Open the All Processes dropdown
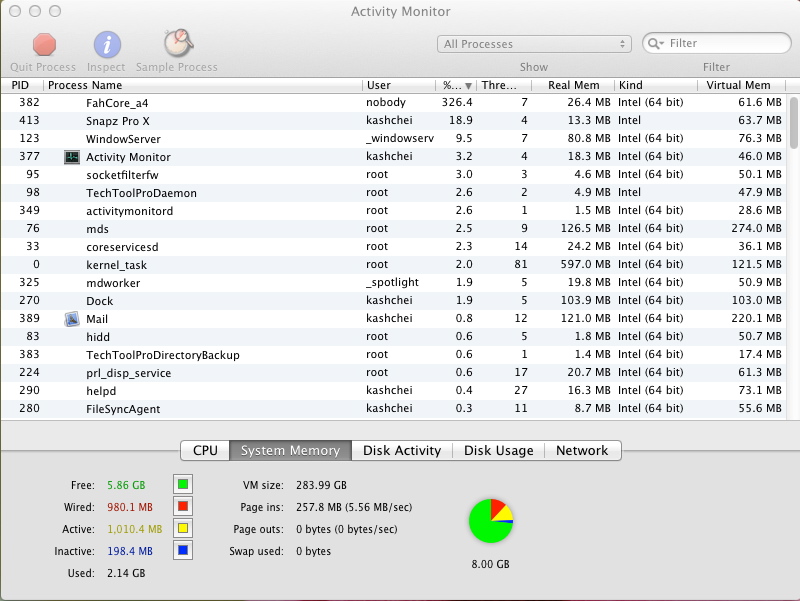This screenshot has width=800, height=601. (534, 44)
